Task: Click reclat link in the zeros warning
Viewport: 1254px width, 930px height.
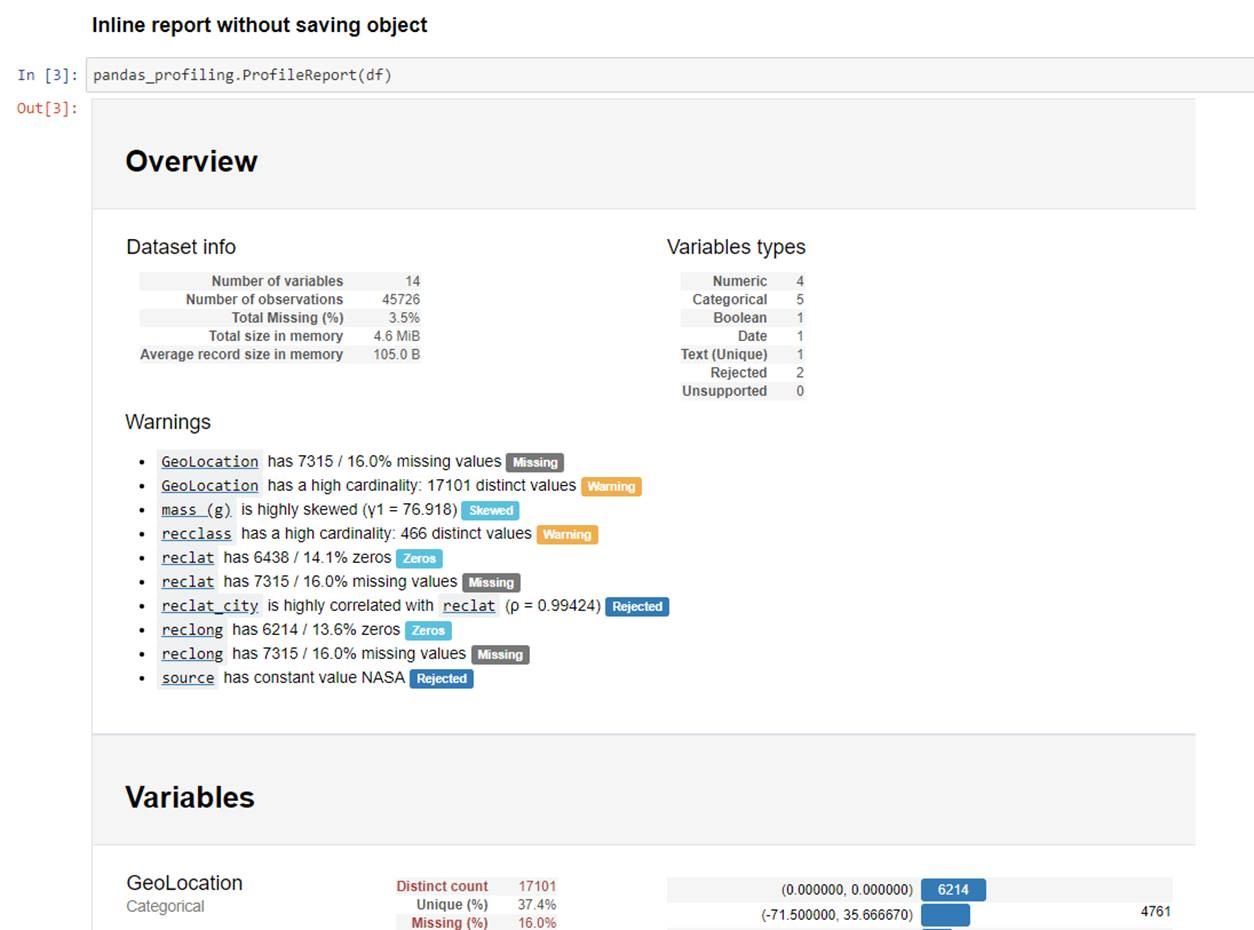Action: [x=188, y=558]
